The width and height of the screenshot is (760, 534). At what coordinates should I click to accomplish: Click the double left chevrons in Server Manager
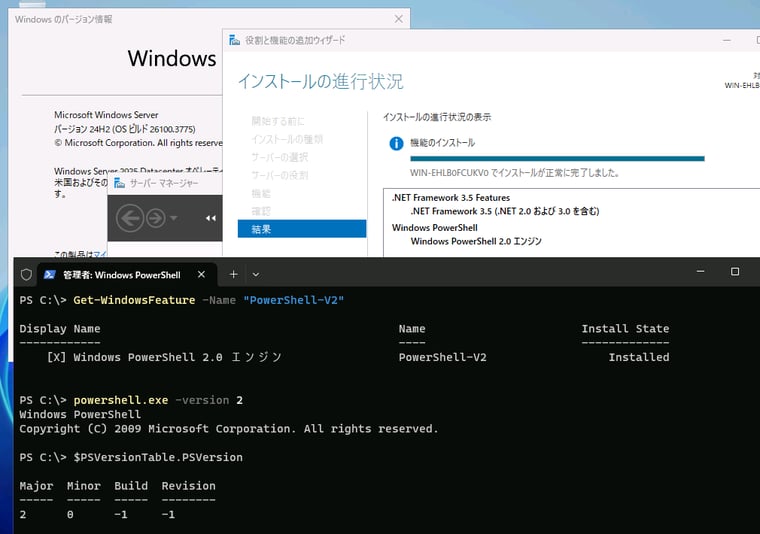coord(210,218)
